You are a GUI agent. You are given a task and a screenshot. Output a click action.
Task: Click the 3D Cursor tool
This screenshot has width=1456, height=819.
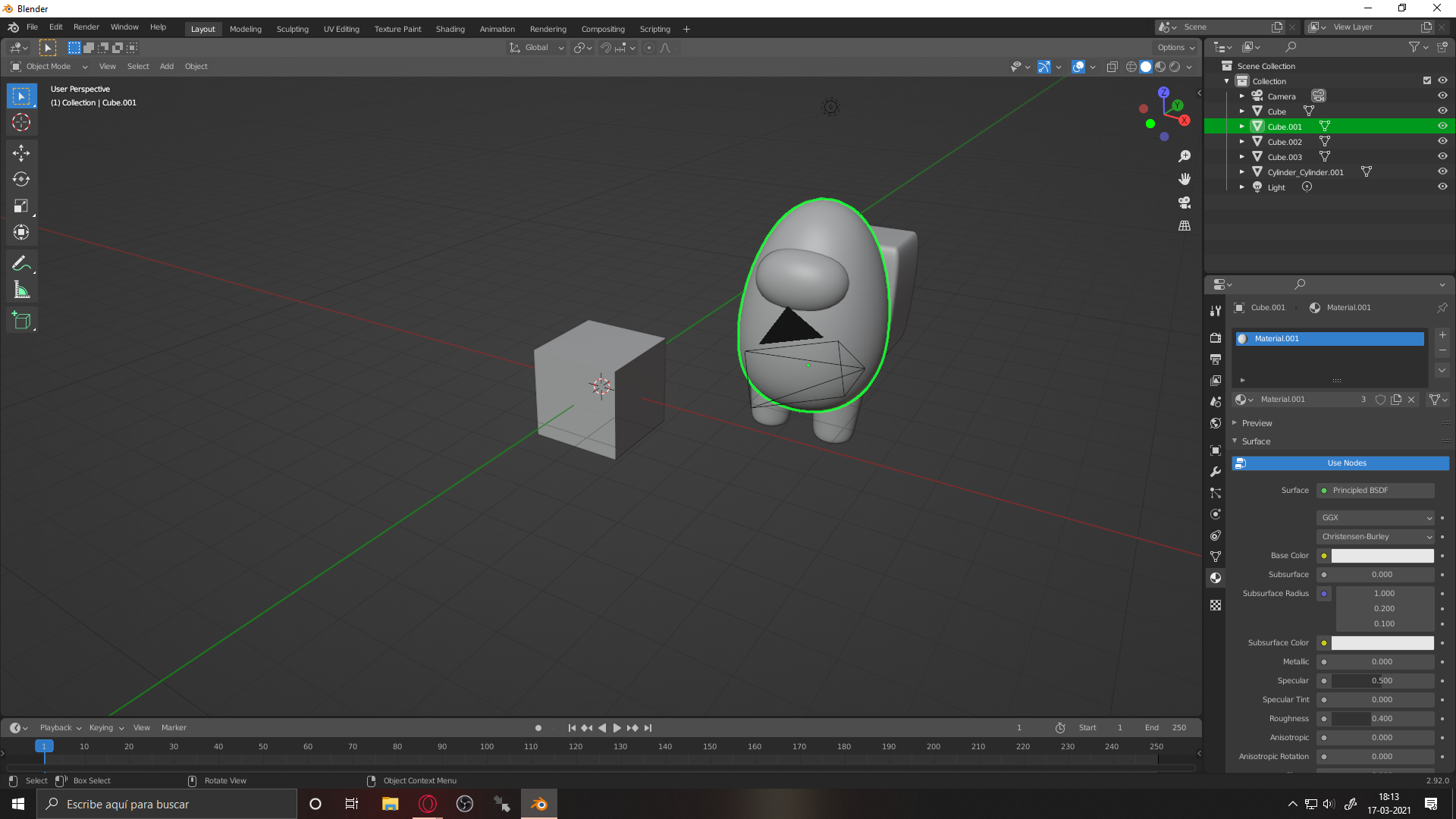pos(21,122)
